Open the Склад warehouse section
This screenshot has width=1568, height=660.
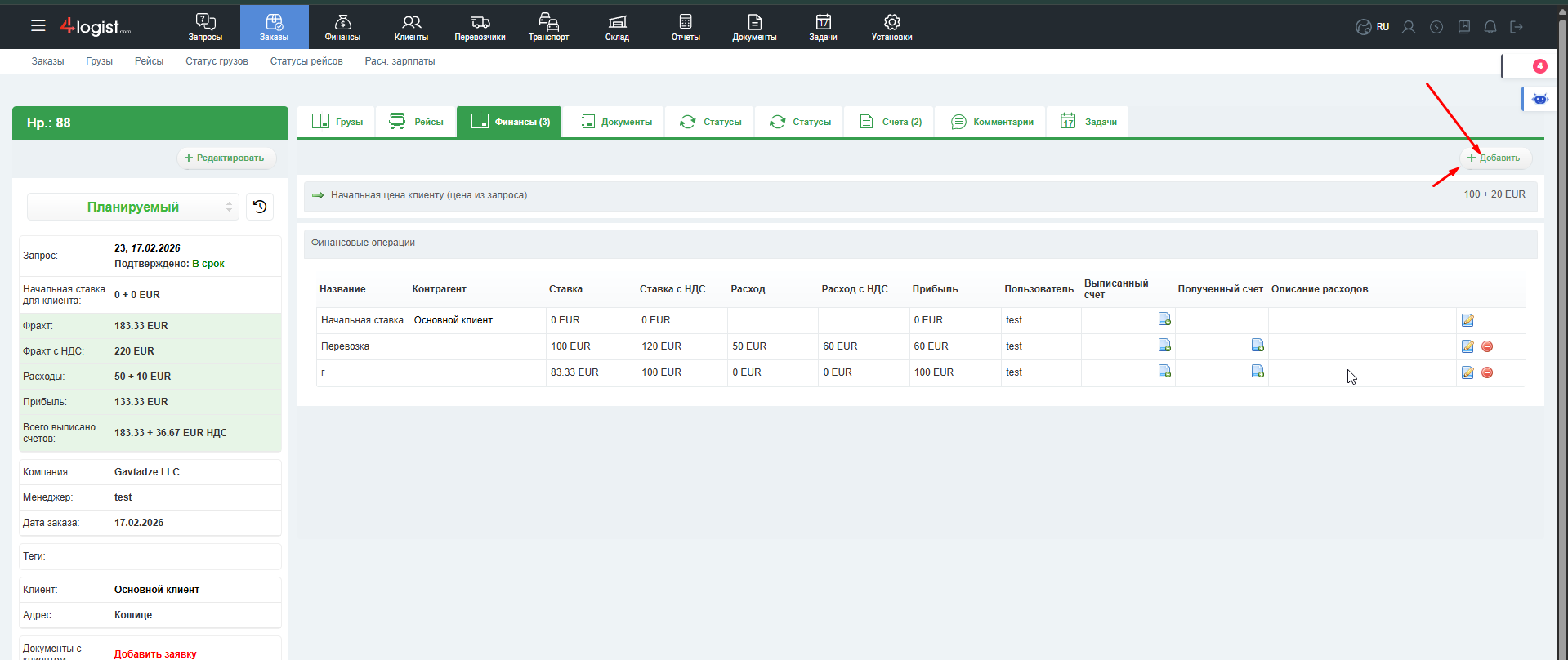click(x=617, y=27)
